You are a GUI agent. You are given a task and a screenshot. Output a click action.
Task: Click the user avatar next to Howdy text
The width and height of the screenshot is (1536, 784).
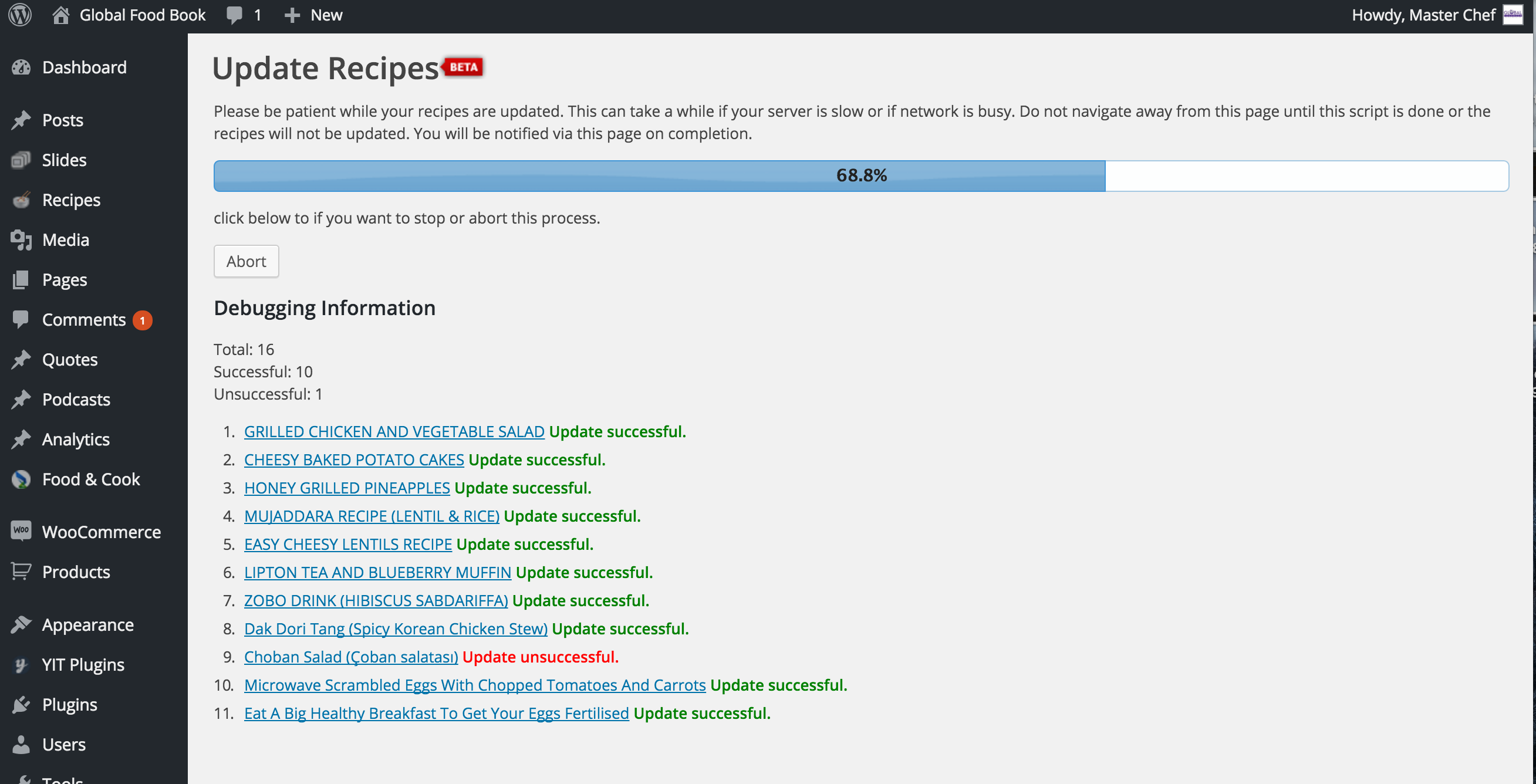(x=1512, y=15)
